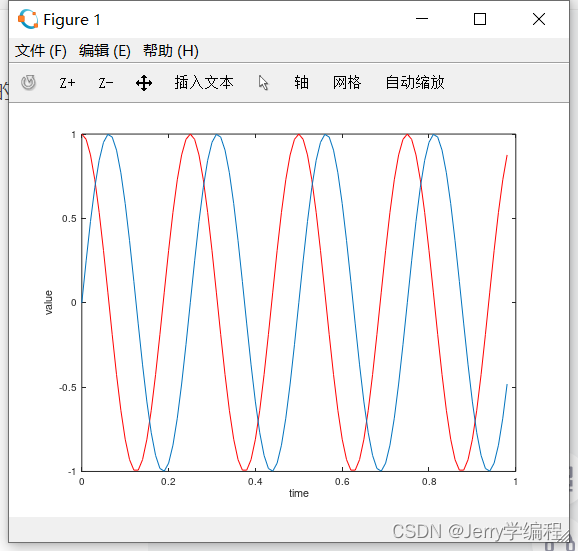Screen dimensions: 578x551
Task: Select the Z- zoom out tool
Action: (105, 83)
